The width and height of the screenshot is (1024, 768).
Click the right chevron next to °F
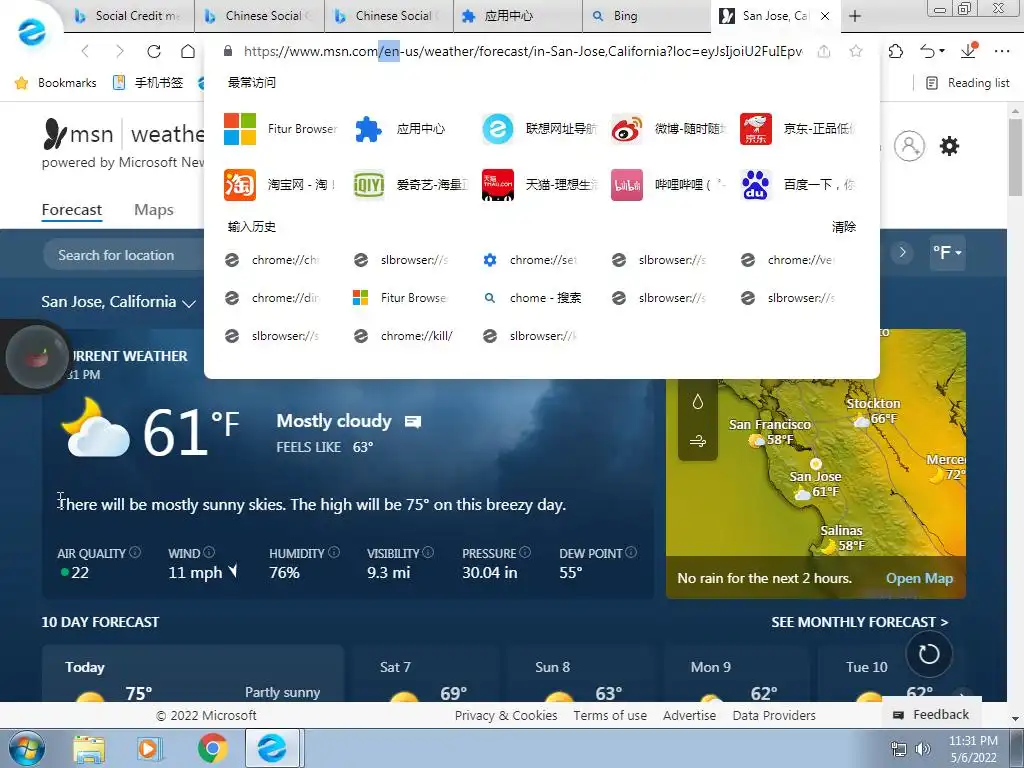click(x=903, y=252)
